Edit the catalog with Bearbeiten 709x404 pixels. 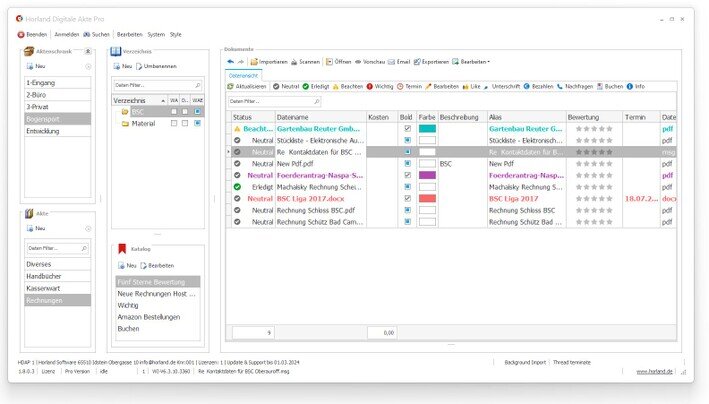coord(157,266)
